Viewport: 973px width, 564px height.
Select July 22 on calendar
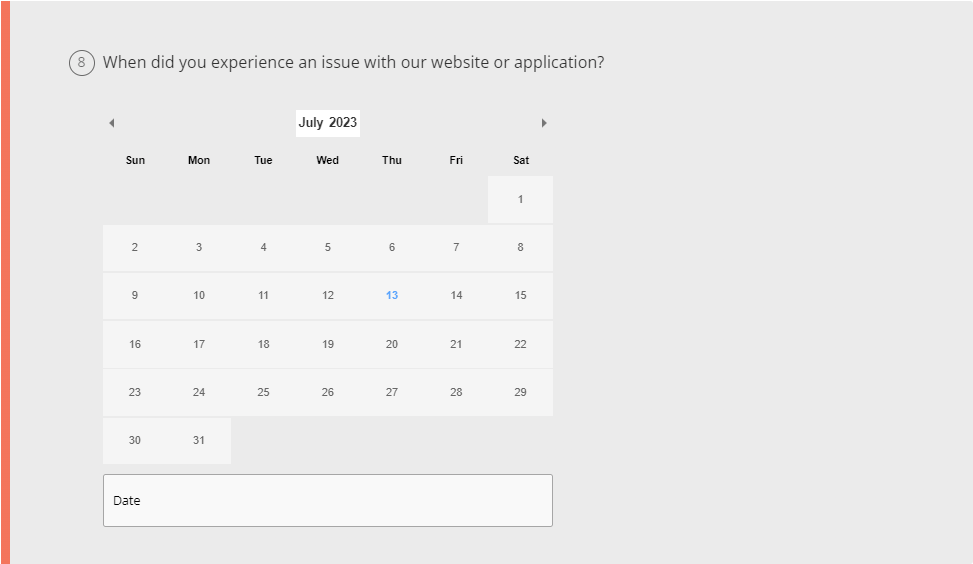coord(520,345)
